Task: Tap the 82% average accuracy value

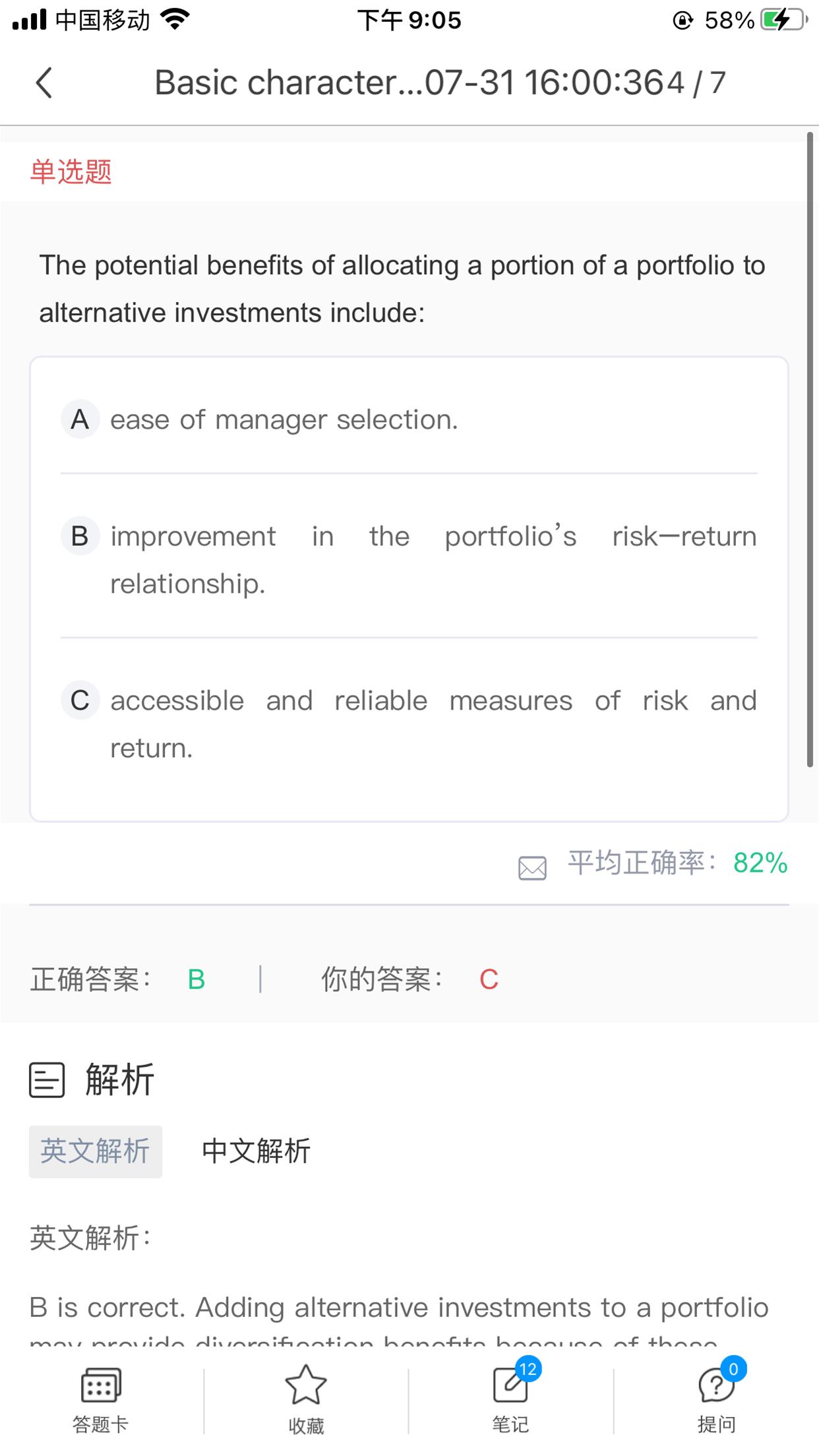Action: [760, 863]
